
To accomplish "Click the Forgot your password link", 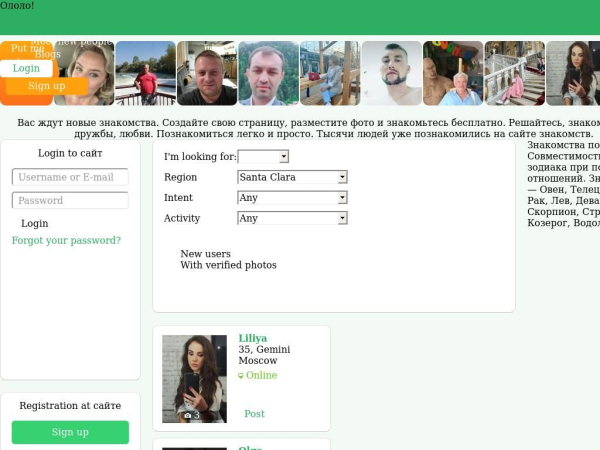I will 66,240.
